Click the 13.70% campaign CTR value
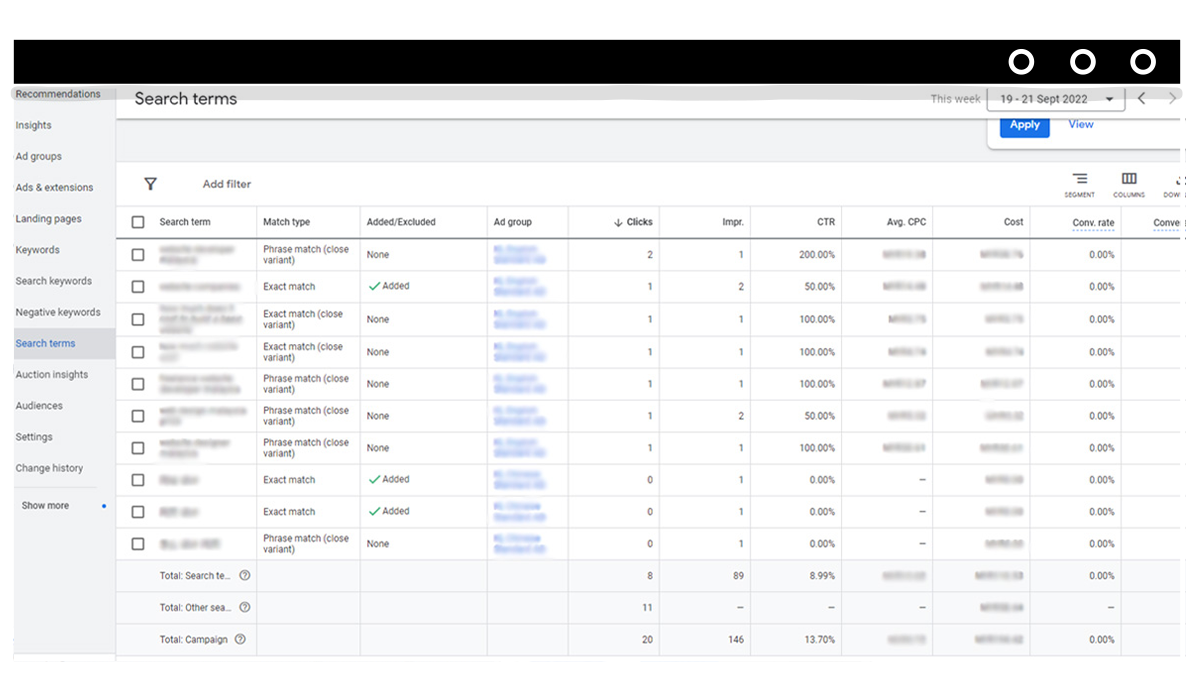Image resolution: width=1200 pixels, height=700 pixels. point(818,639)
